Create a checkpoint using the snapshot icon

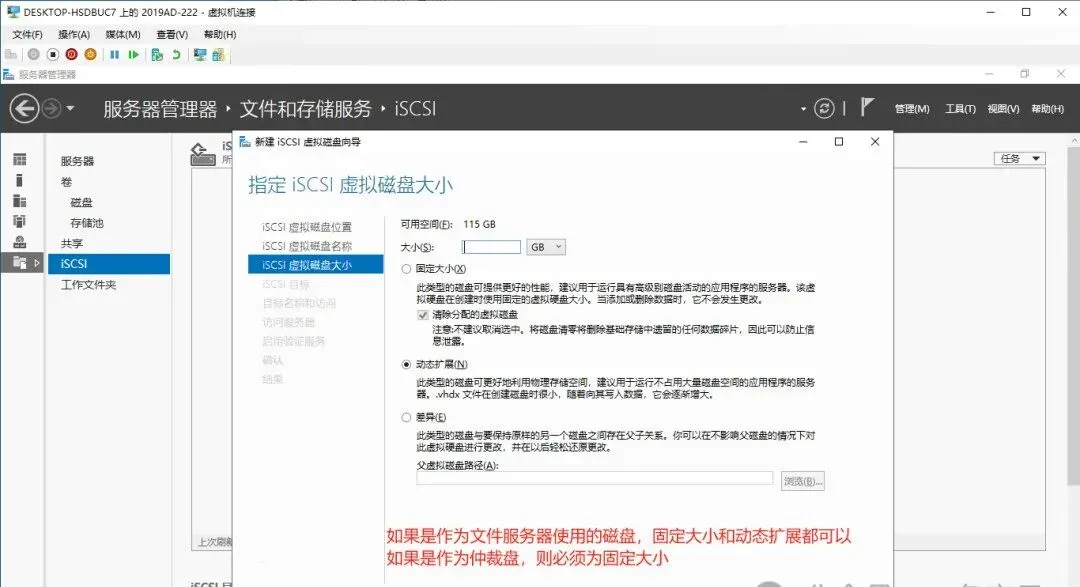tap(157, 54)
